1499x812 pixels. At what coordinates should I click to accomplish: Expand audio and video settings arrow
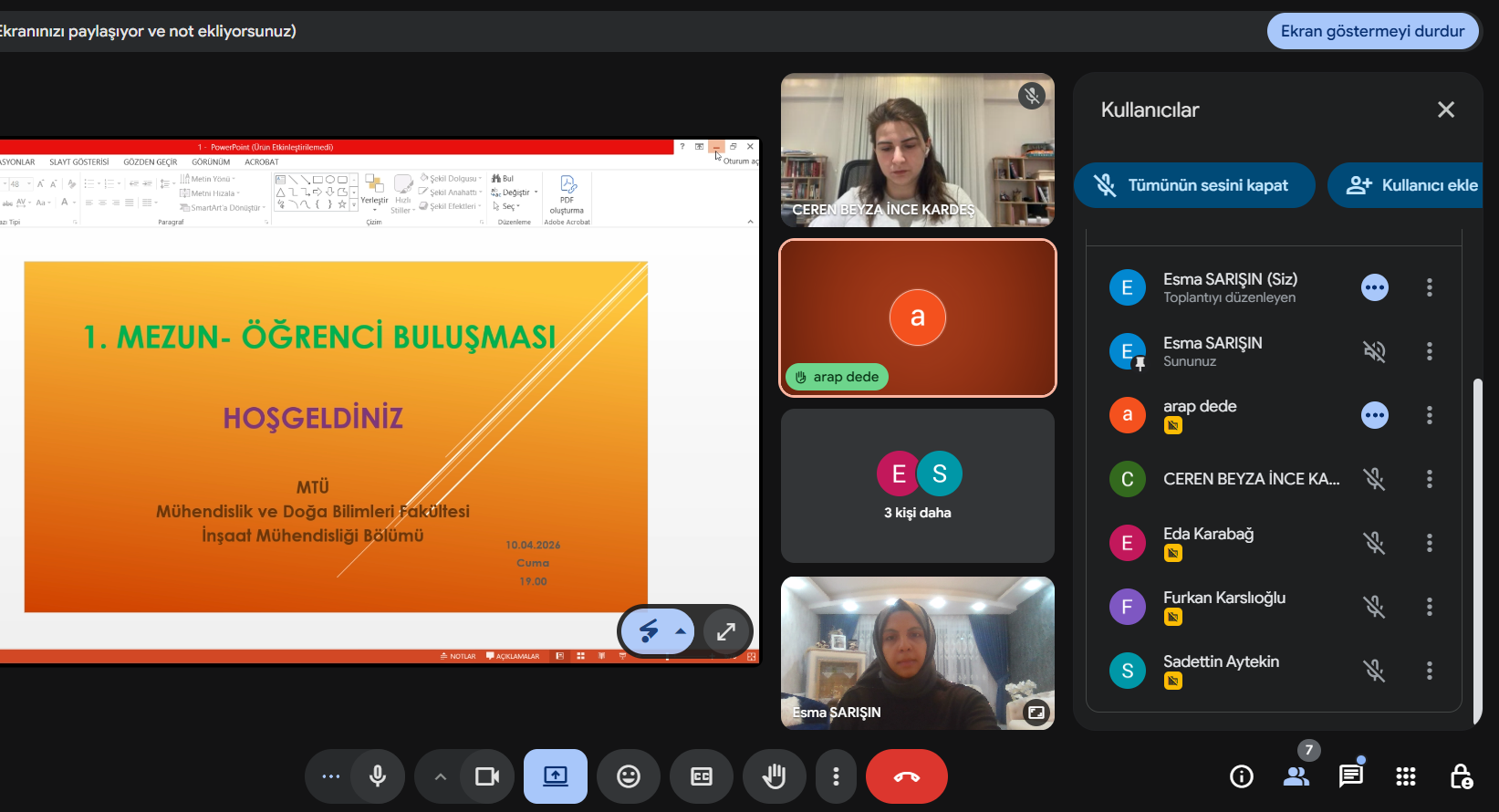pyautogui.click(x=441, y=776)
